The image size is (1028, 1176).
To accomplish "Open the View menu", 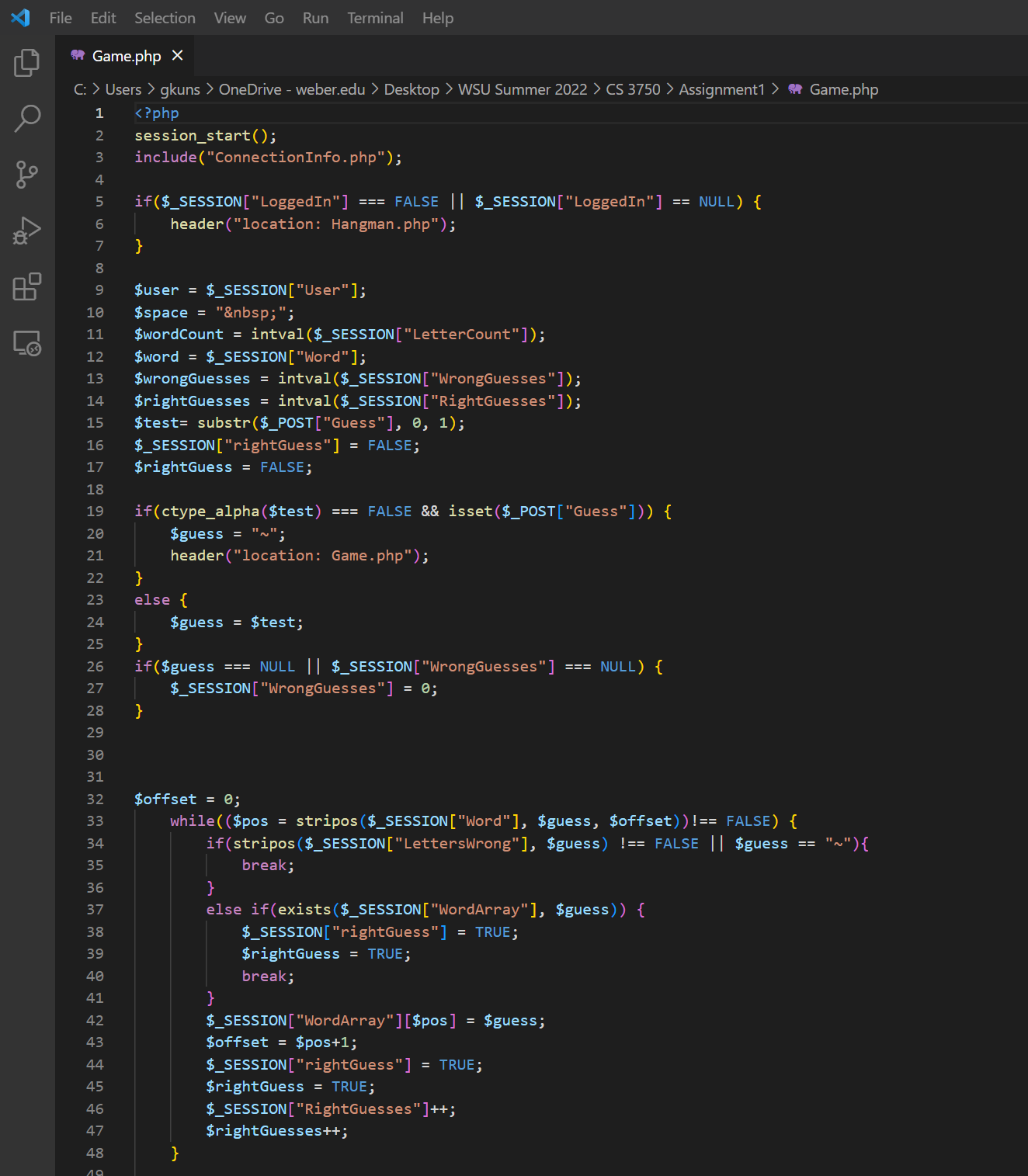I will pos(230,18).
